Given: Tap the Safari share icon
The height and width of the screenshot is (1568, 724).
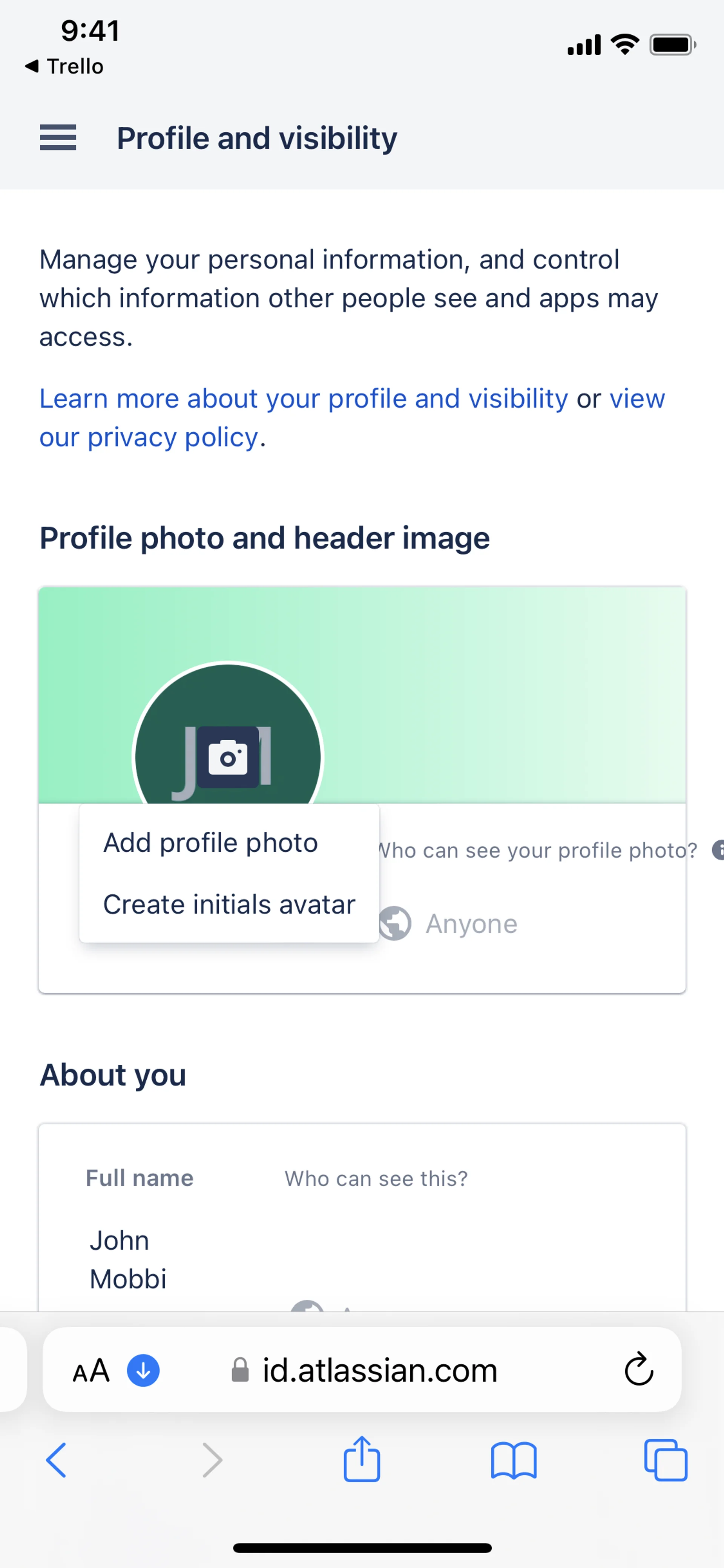Looking at the screenshot, I should coord(361,1459).
